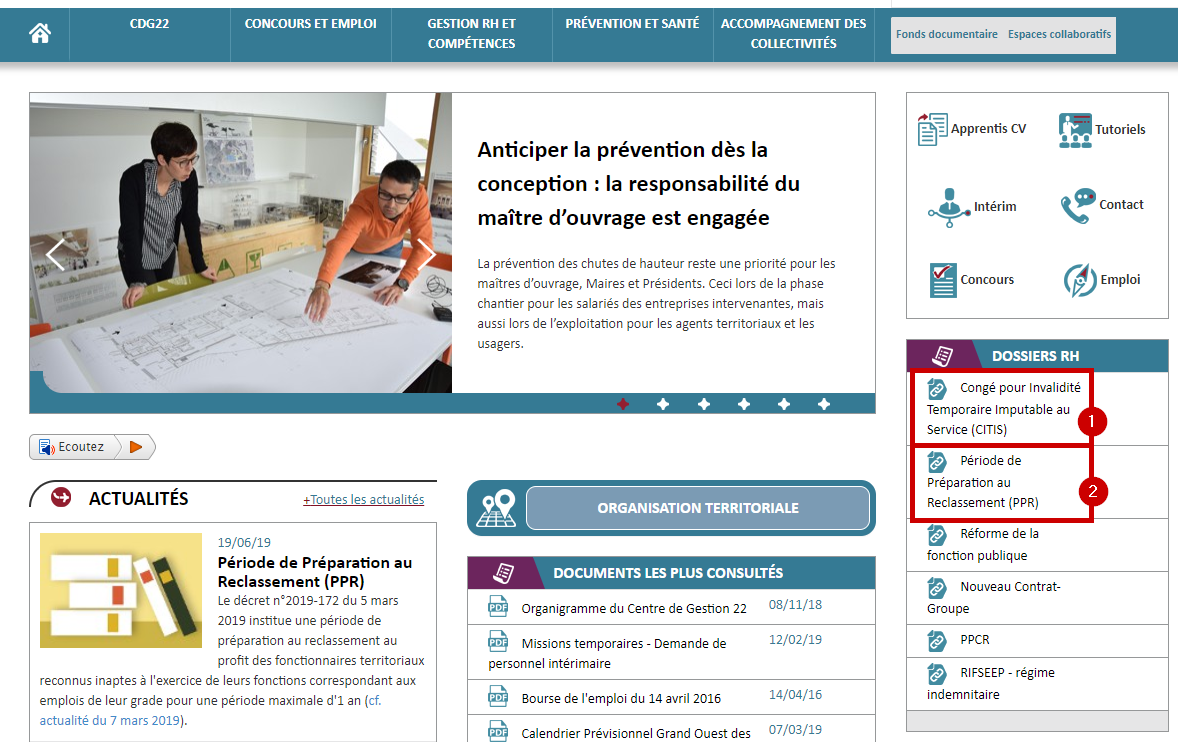Open the Prévention et Santé menu

(x=632, y=24)
